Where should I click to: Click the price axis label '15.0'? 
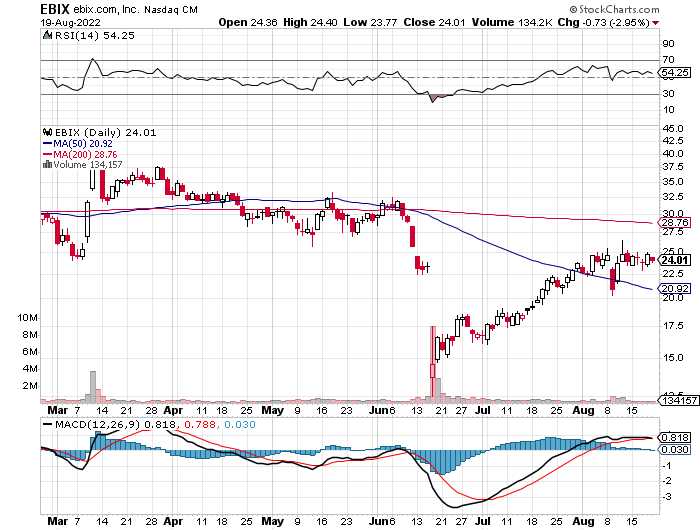pyautogui.click(x=673, y=358)
